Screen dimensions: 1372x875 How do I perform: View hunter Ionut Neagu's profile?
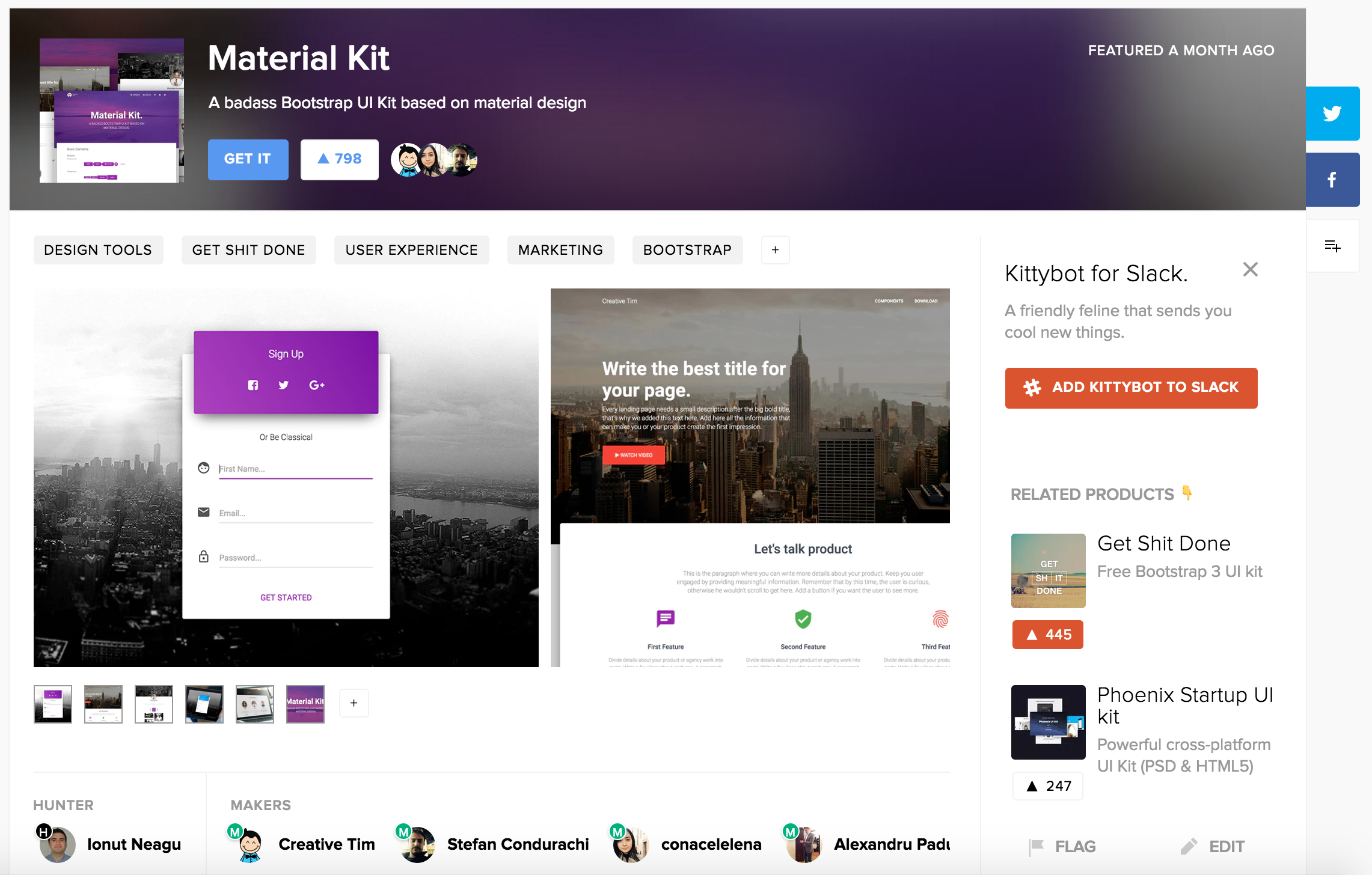point(133,844)
